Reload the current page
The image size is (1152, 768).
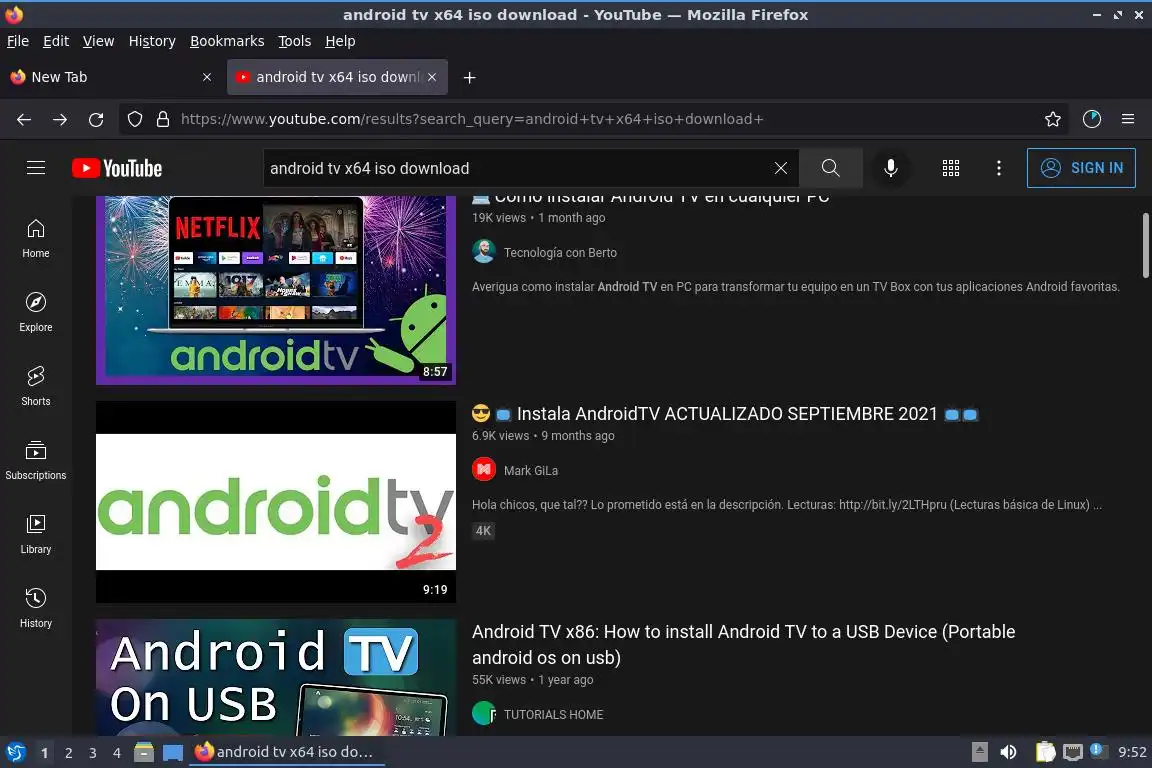coord(96,119)
